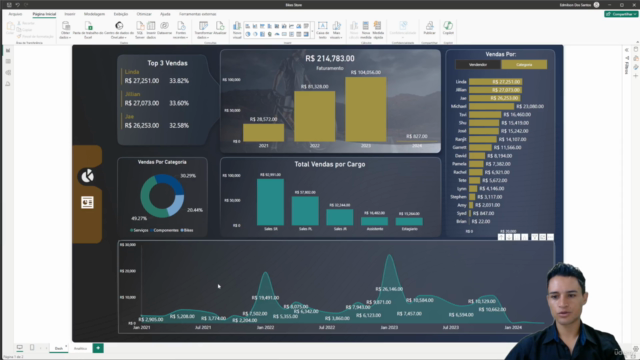
Task: Open the Dataverse connector
Action: point(164,29)
